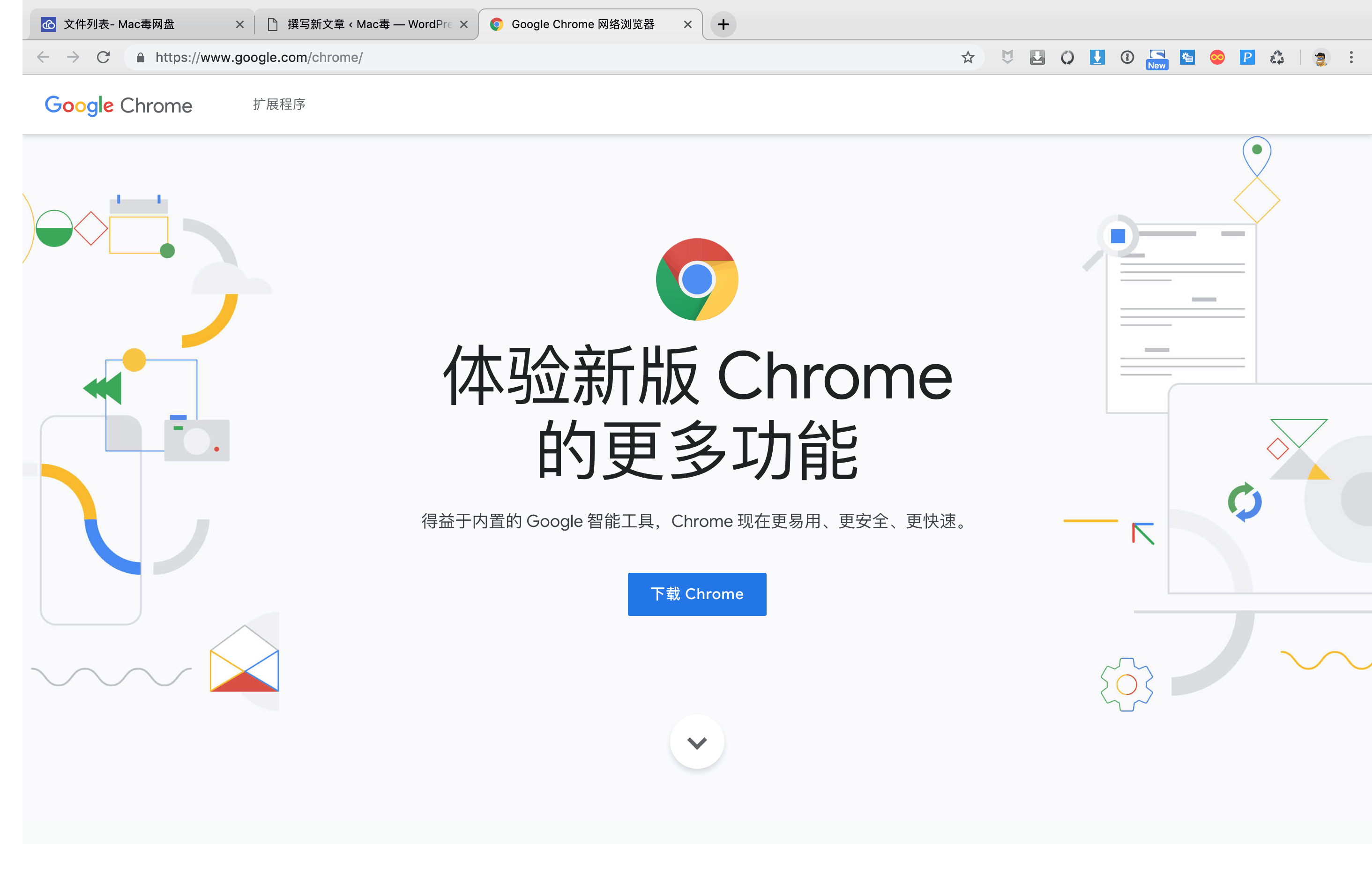
Task: Bookmark this page with the star icon
Action: pyautogui.click(x=968, y=57)
